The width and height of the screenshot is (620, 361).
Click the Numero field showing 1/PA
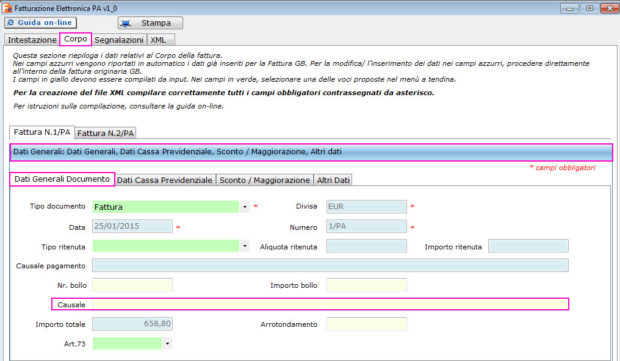[x=367, y=226]
